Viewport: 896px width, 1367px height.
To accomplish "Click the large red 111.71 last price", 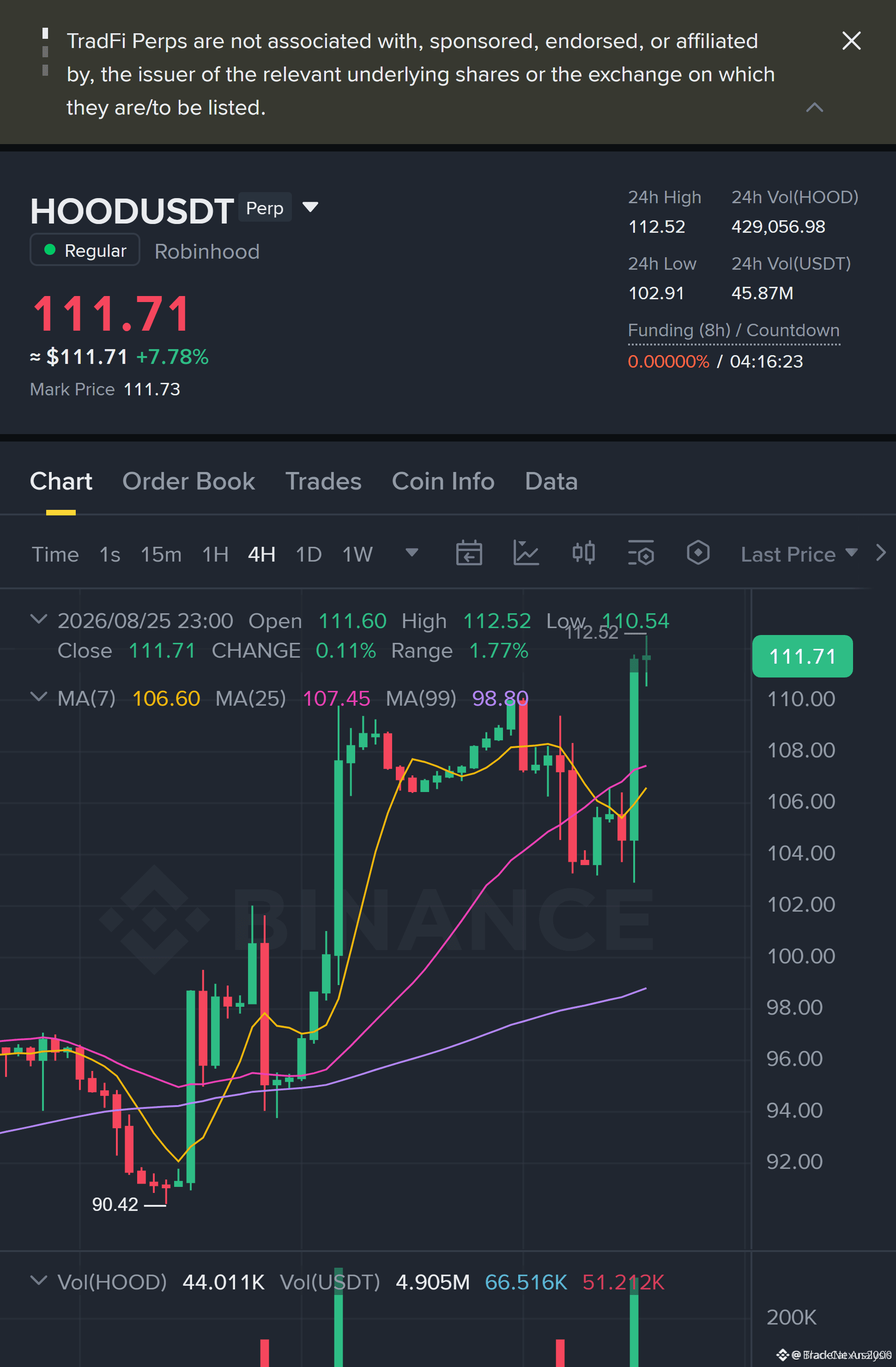I will (111, 314).
